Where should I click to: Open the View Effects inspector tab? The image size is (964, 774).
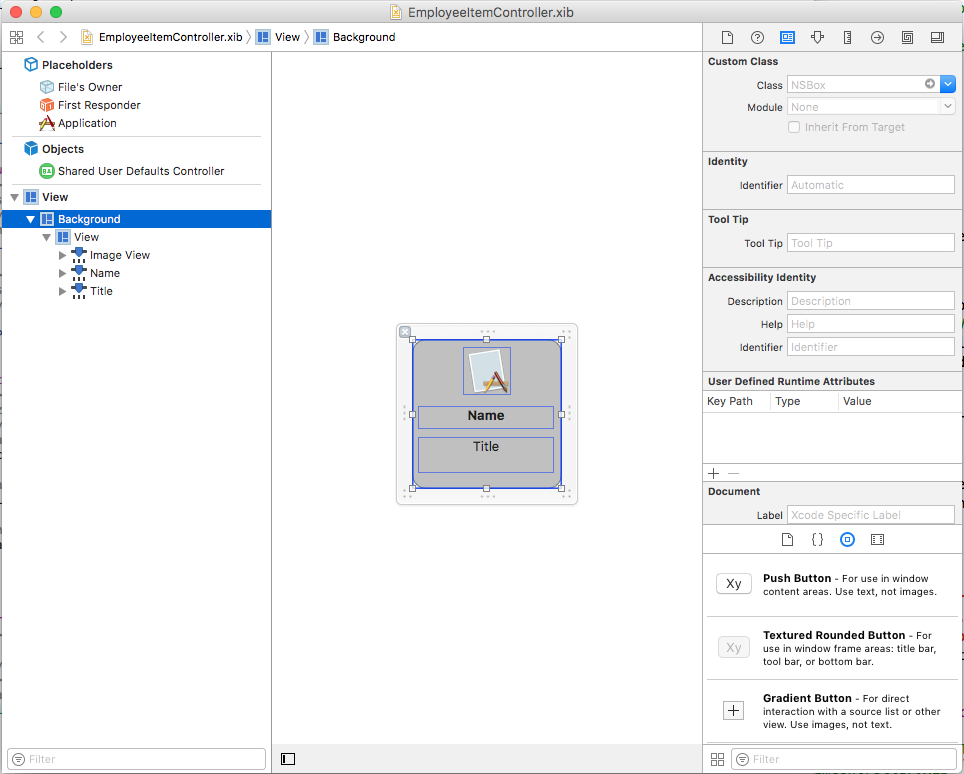coord(937,38)
